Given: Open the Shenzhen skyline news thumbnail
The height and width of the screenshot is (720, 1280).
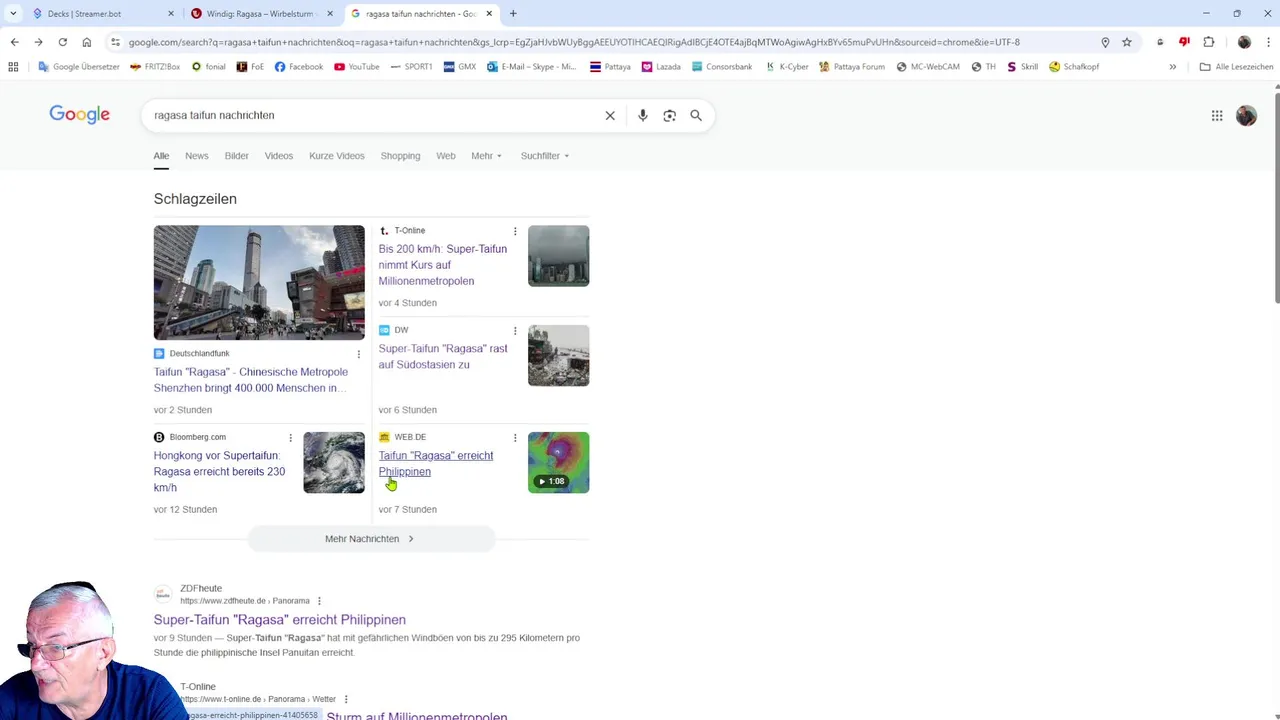Looking at the screenshot, I should click(259, 283).
